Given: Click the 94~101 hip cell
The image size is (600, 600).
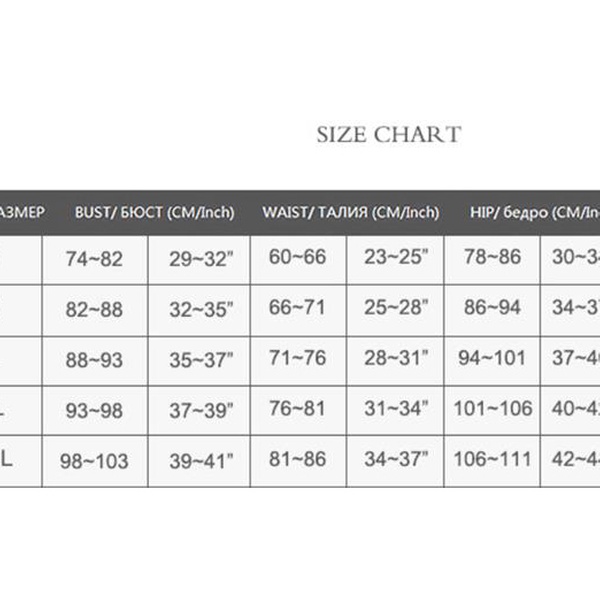Looking at the screenshot, I should point(492,358).
